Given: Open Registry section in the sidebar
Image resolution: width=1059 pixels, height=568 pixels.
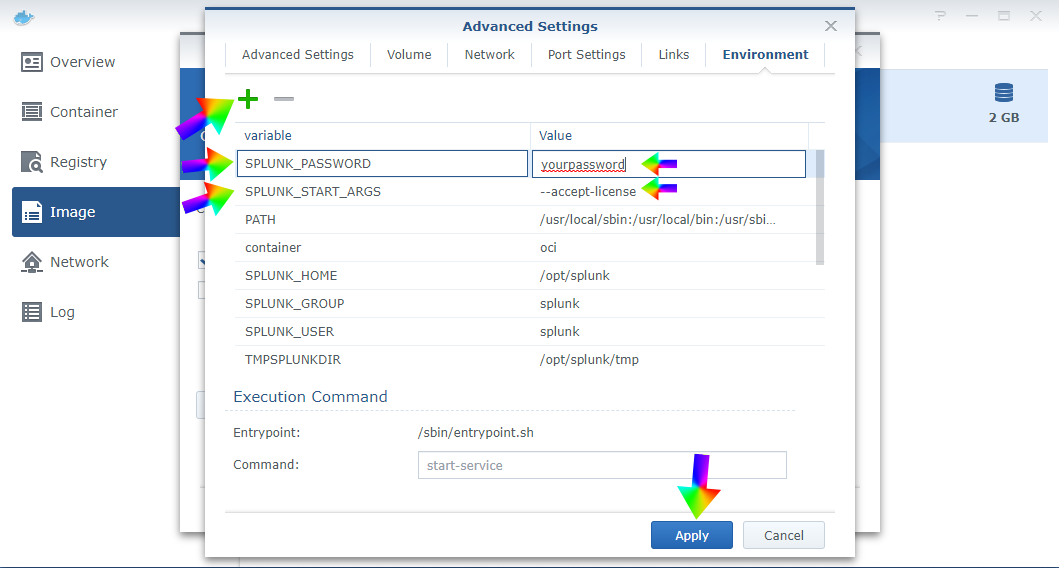Looking at the screenshot, I should coord(96,162).
